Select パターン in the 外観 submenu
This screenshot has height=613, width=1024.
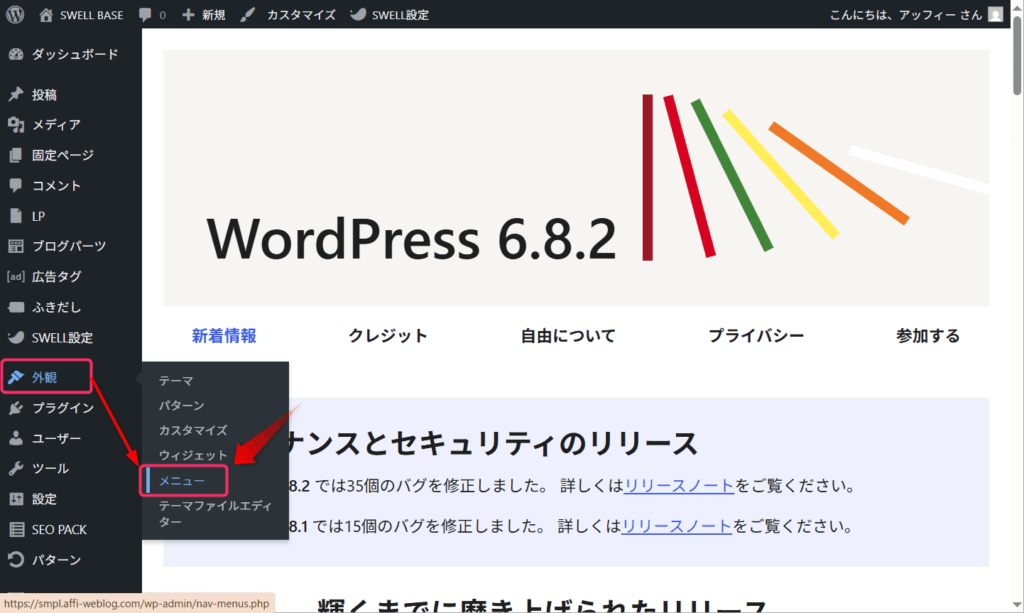tap(182, 405)
